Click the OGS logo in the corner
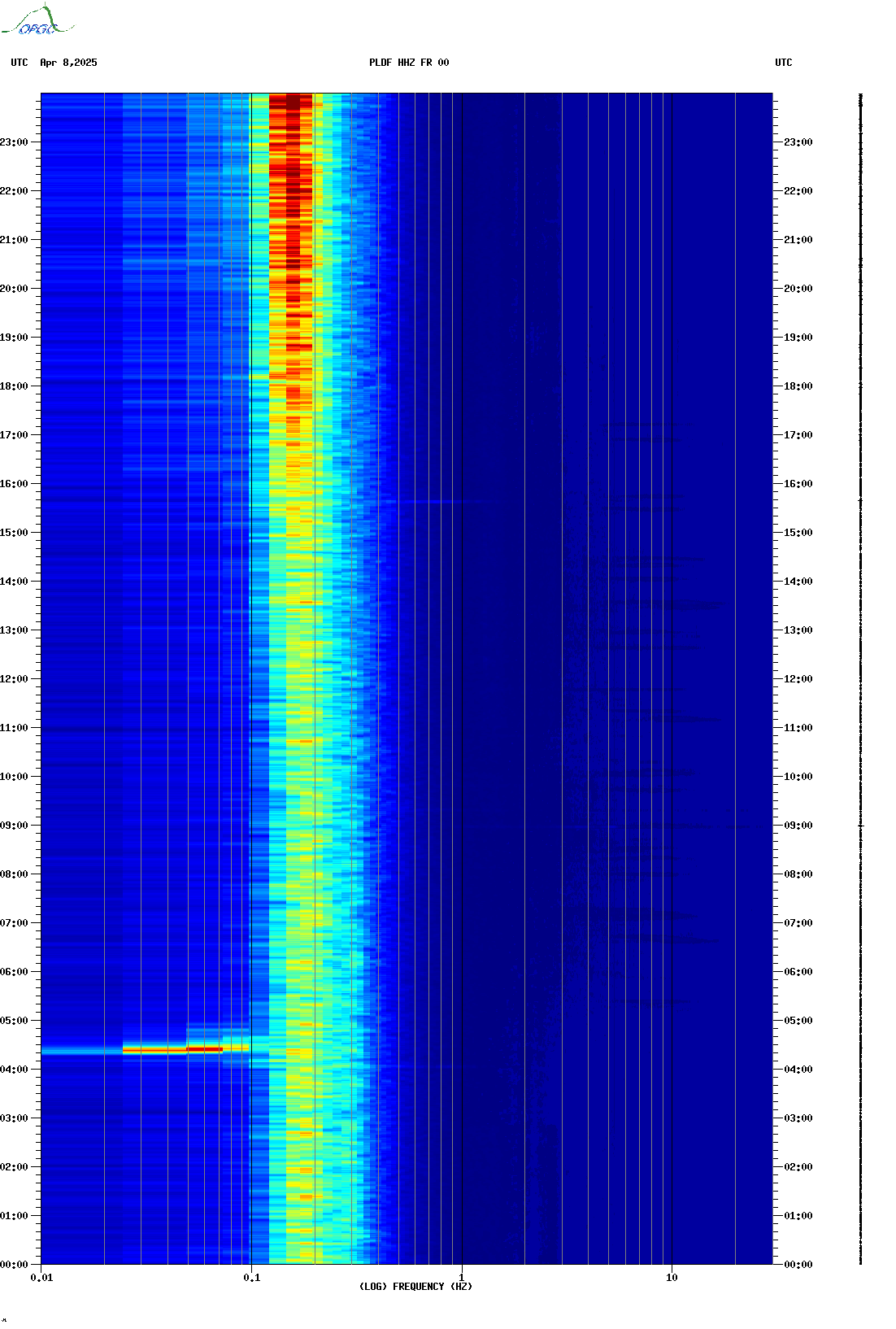This screenshot has width=896, height=1329. point(37,20)
